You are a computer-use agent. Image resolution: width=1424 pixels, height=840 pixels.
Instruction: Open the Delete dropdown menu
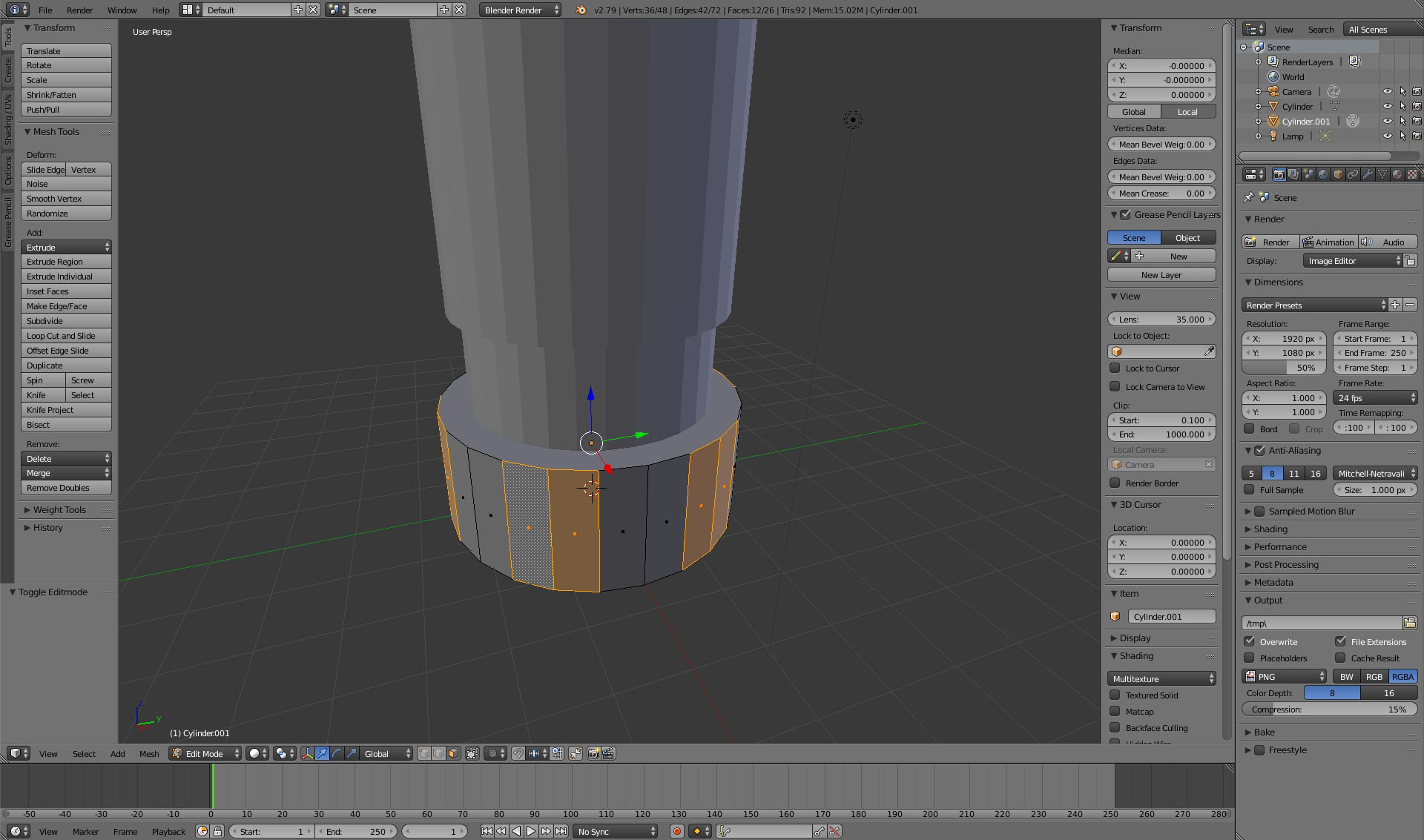click(66, 458)
